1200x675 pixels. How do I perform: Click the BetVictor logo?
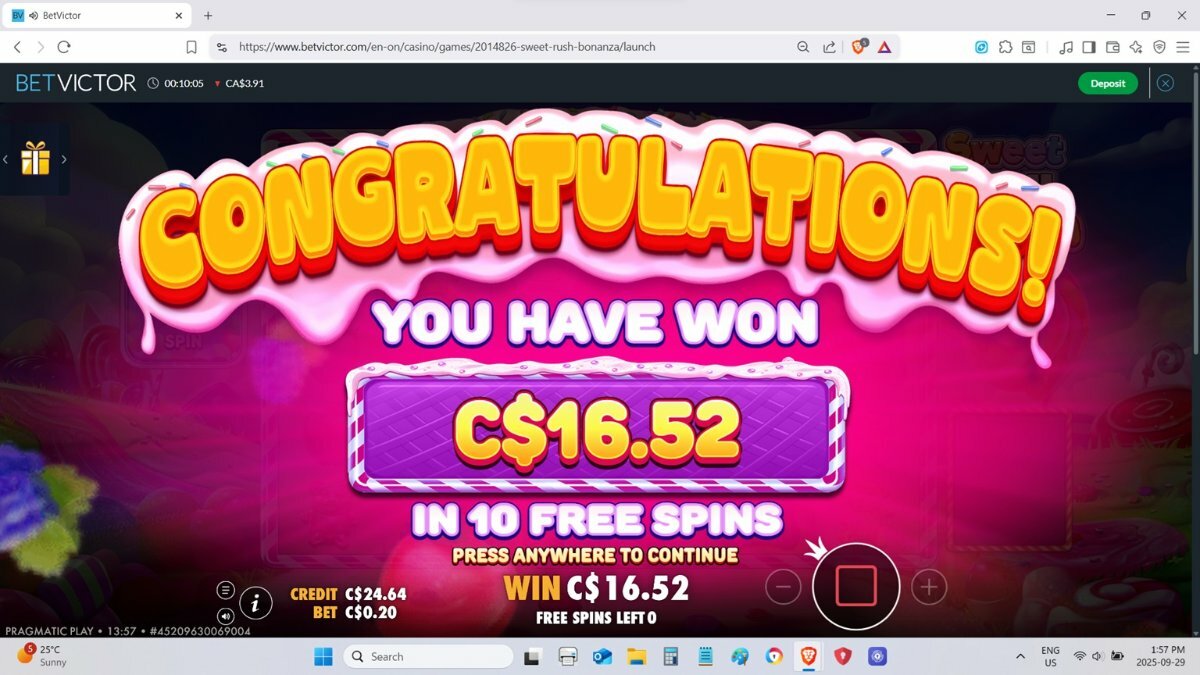point(76,83)
